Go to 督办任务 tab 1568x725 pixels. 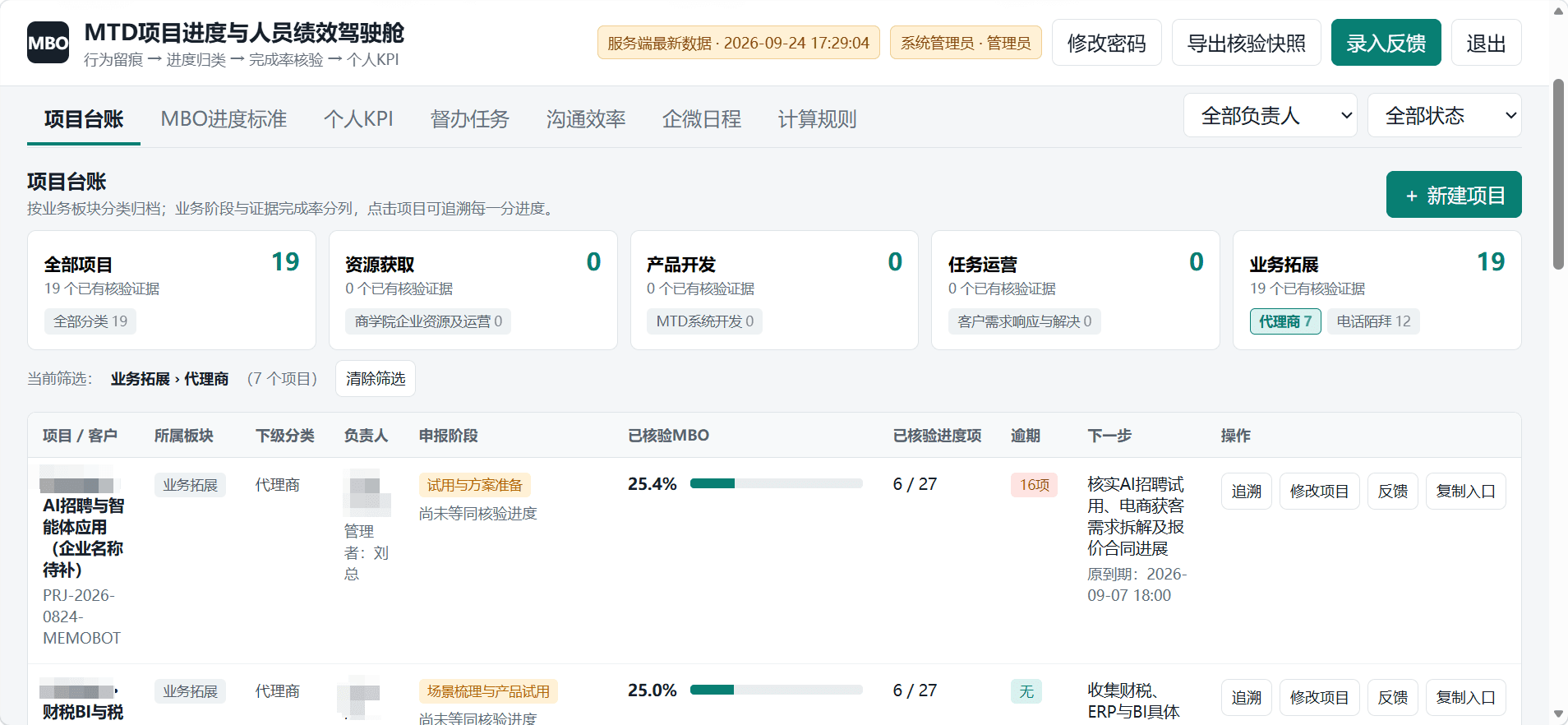(x=469, y=119)
